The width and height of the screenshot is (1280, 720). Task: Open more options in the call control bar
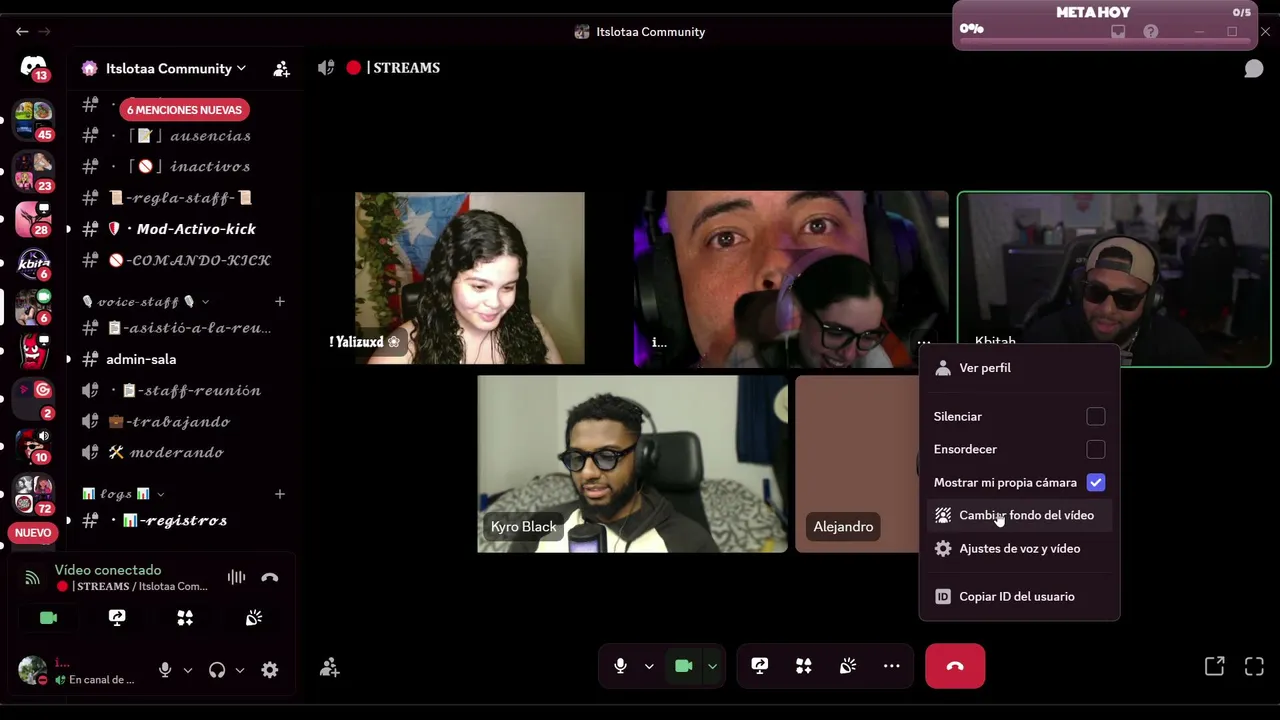[892, 666]
